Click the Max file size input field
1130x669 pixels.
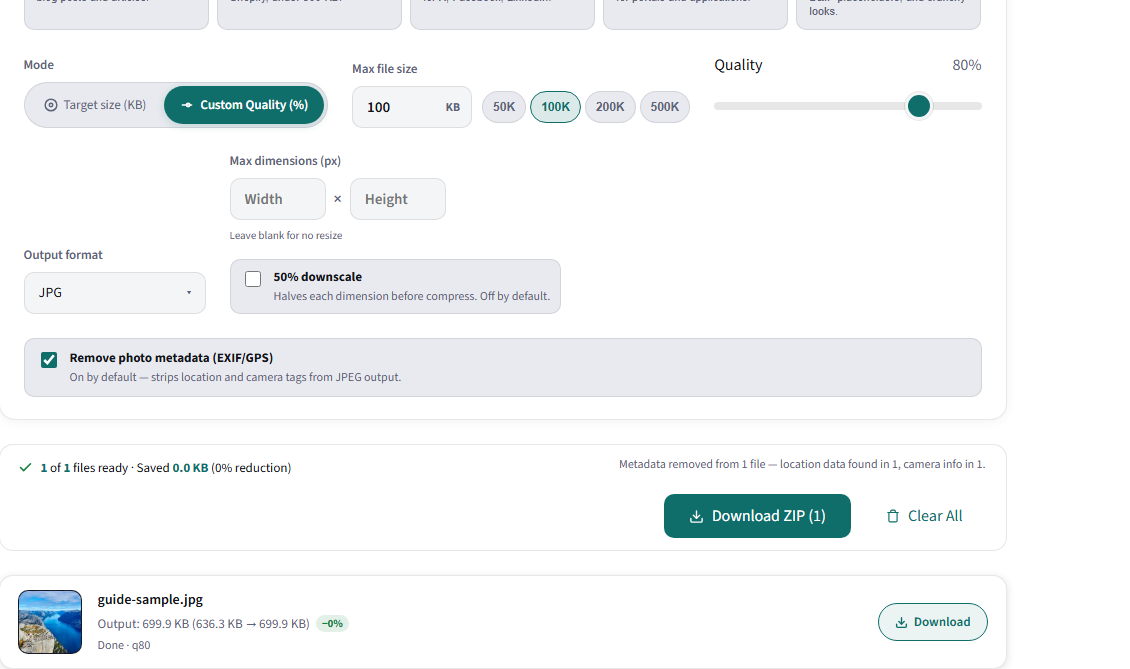[411, 107]
